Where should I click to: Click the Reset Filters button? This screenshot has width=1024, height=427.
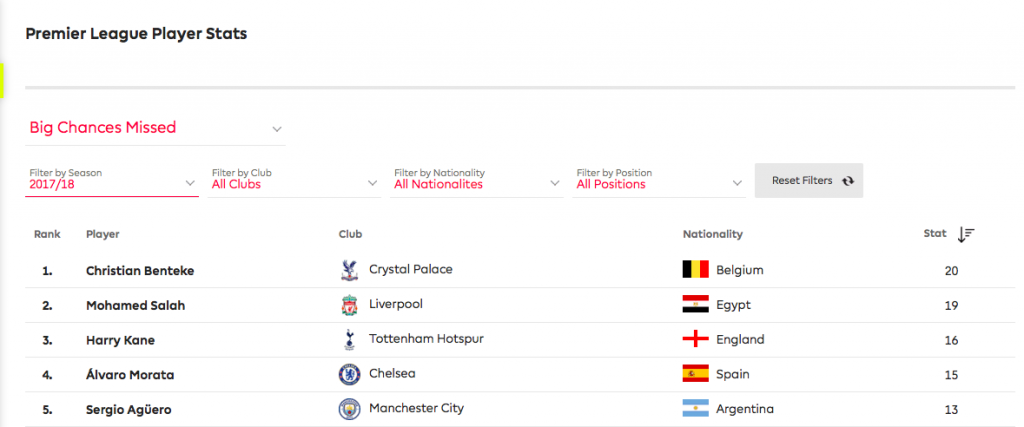pos(808,181)
